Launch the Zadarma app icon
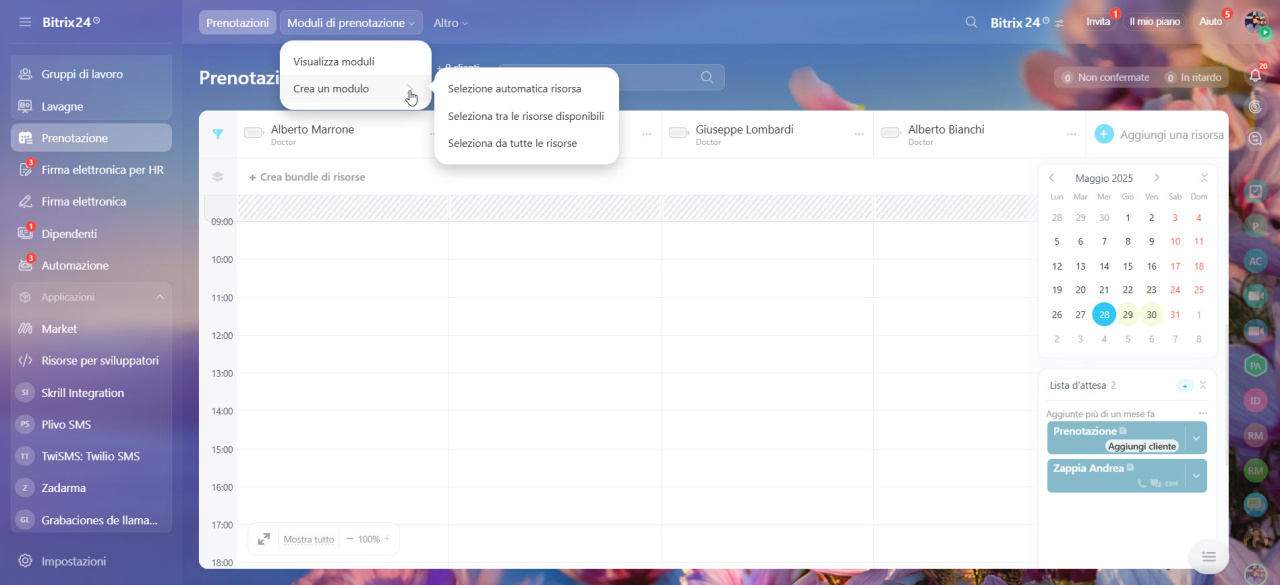The height and width of the screenshot is (585, 1280). (26, 488)
